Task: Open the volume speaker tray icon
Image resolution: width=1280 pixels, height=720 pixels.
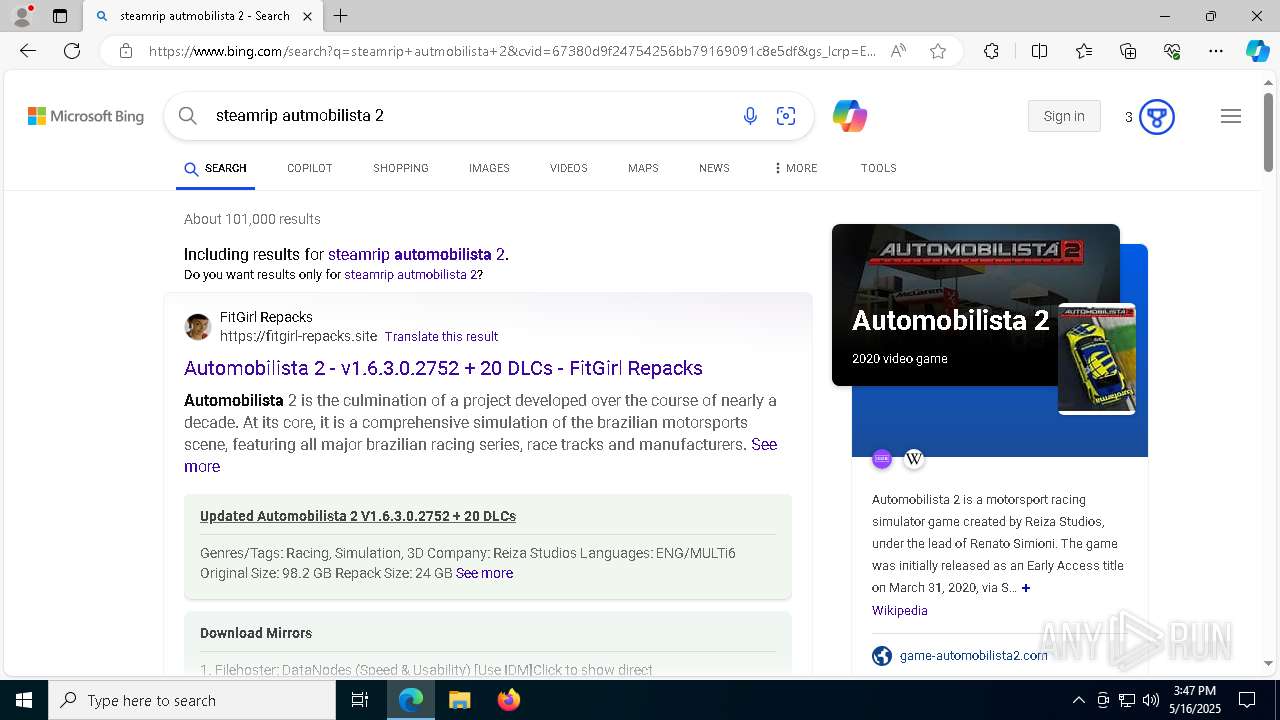Action: point(1151,700)
